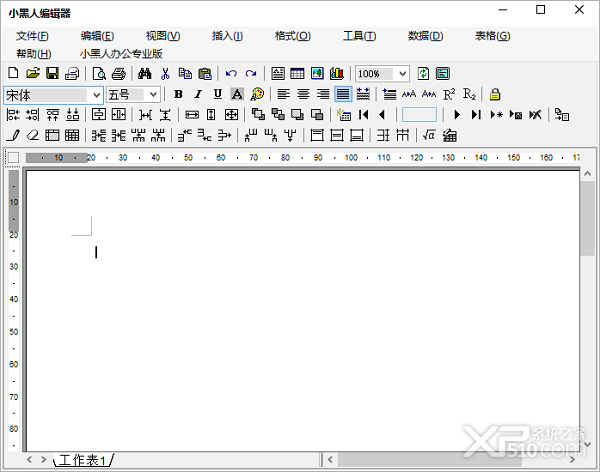This screenshot has height=472, width=600.
Task: Save the document with floppy icon
Action: click(52, 73)
